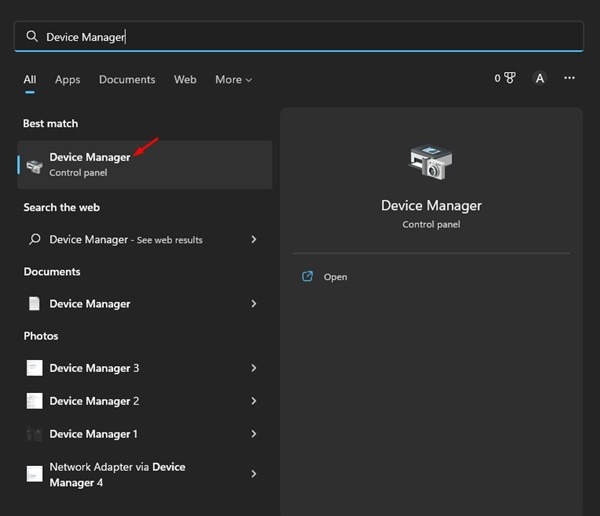Switch to the Documents tab
600x516 pixels.
point(127,80)
